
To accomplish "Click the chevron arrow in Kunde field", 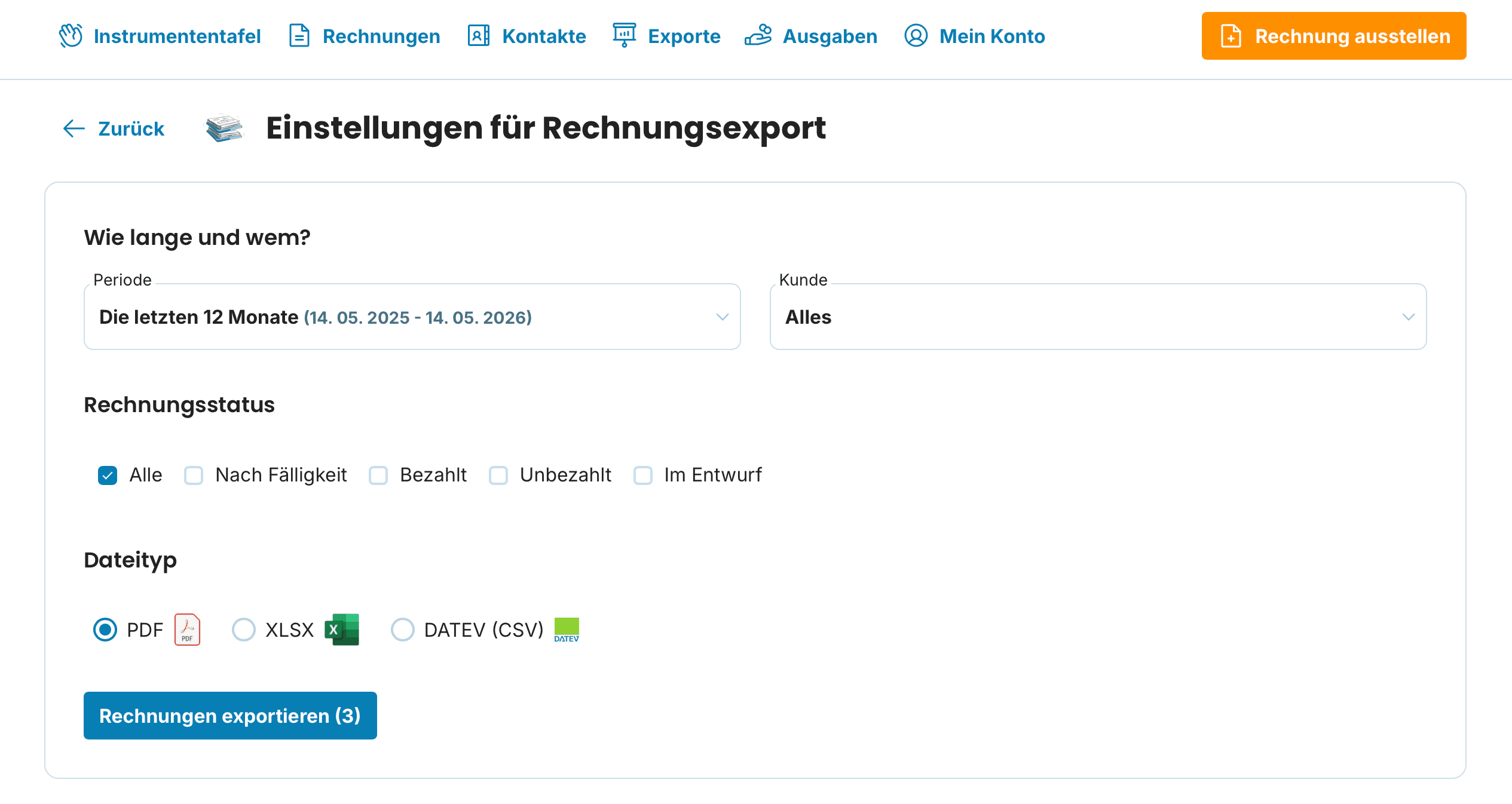I will click(1409, 317).
